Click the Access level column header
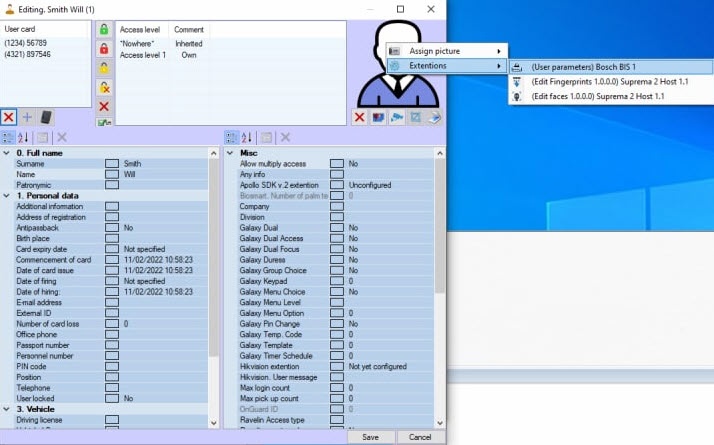This screenshot has height=445, width=714. click(142, 30)
